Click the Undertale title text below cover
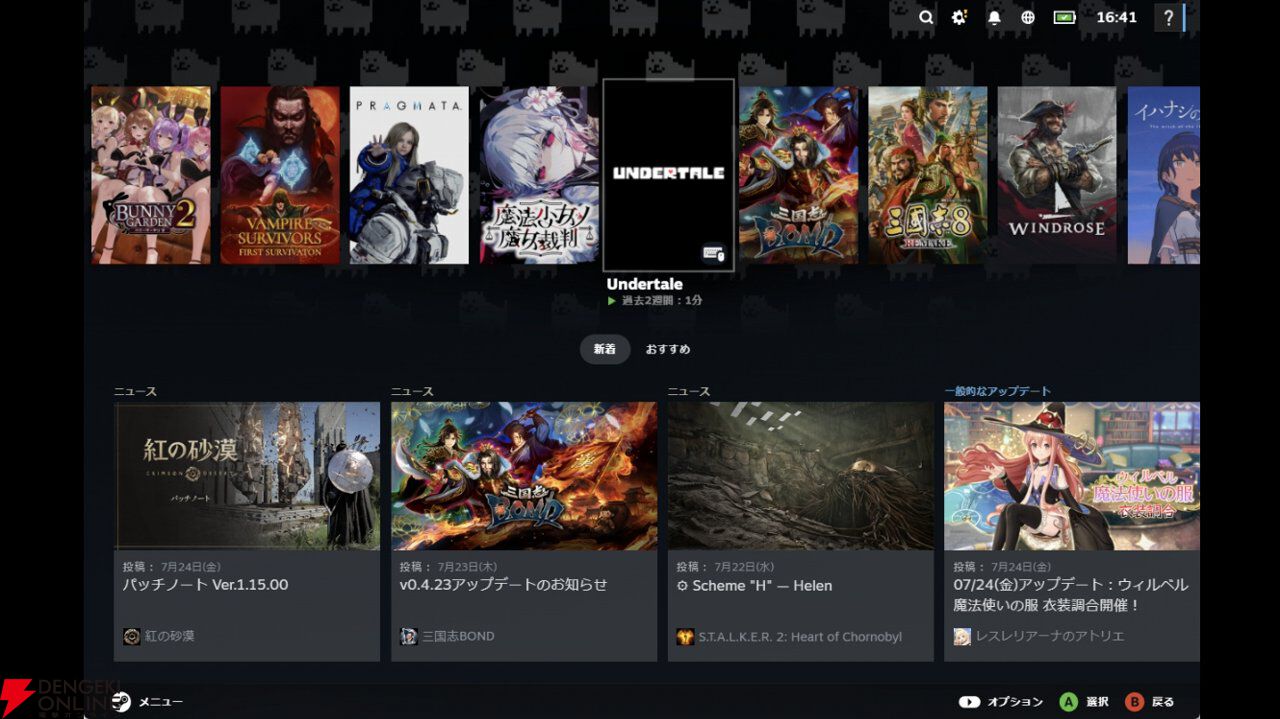1280x719 pixels. tap(645, 284)
